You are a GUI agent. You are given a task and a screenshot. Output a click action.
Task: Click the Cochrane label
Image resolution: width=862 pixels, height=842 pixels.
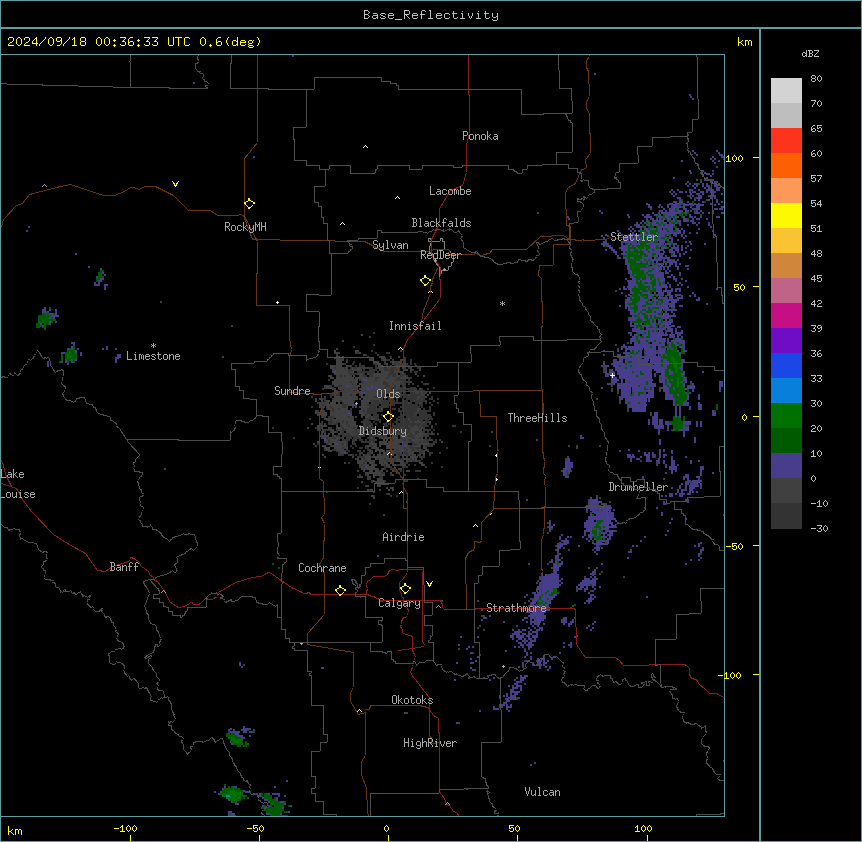click(322, 568)
